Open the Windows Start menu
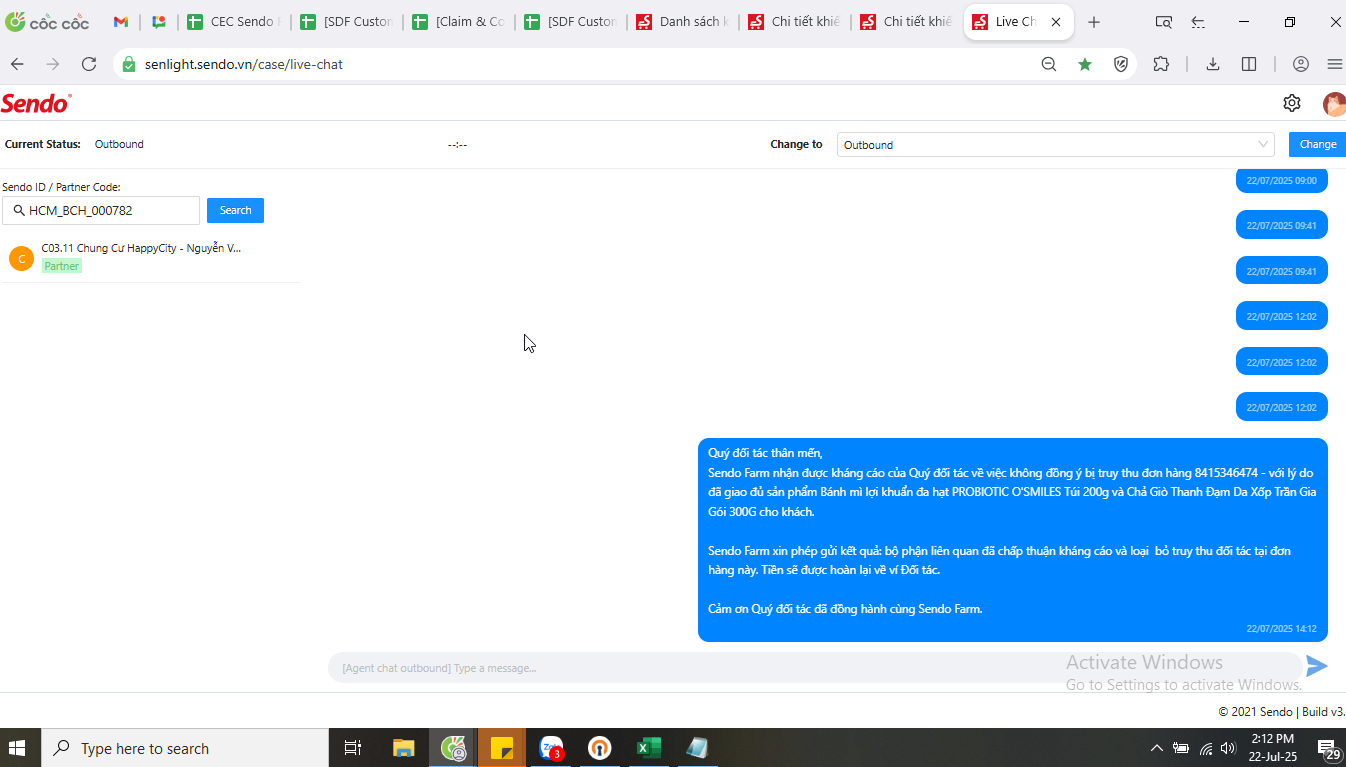The height and width of the screenshot is (767, 1346). 17,748
